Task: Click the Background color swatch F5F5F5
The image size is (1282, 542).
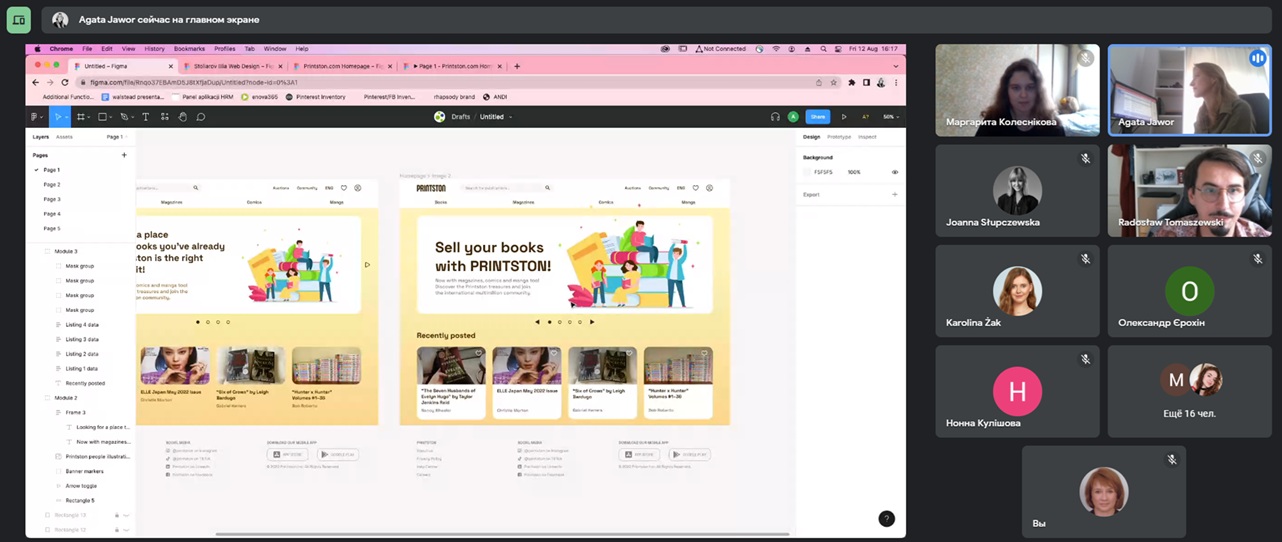Action: [x=807, y=172]
